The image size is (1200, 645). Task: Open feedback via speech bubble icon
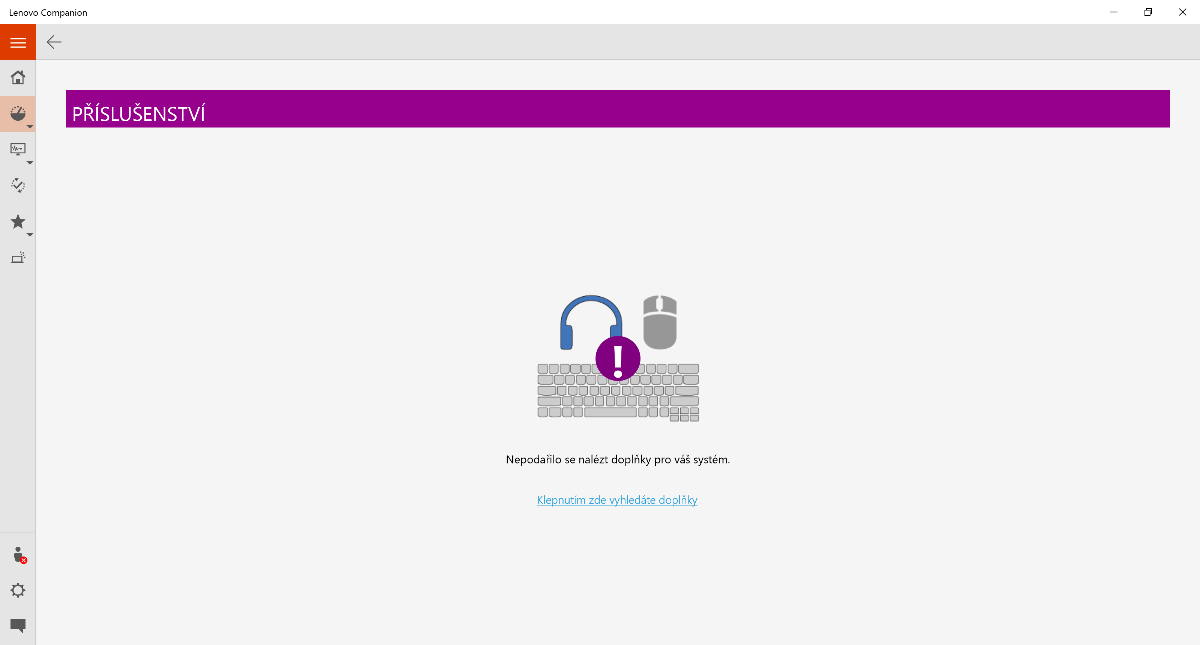17,626
